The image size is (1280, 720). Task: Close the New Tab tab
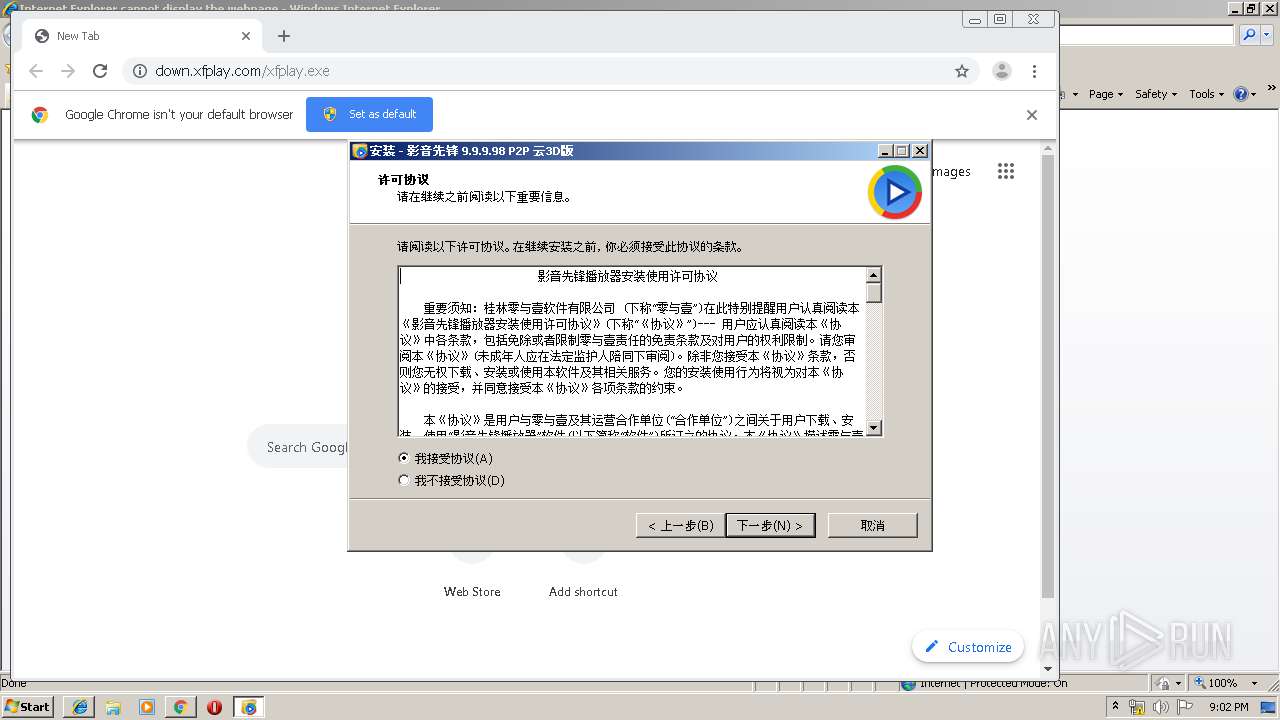(246, 36)
